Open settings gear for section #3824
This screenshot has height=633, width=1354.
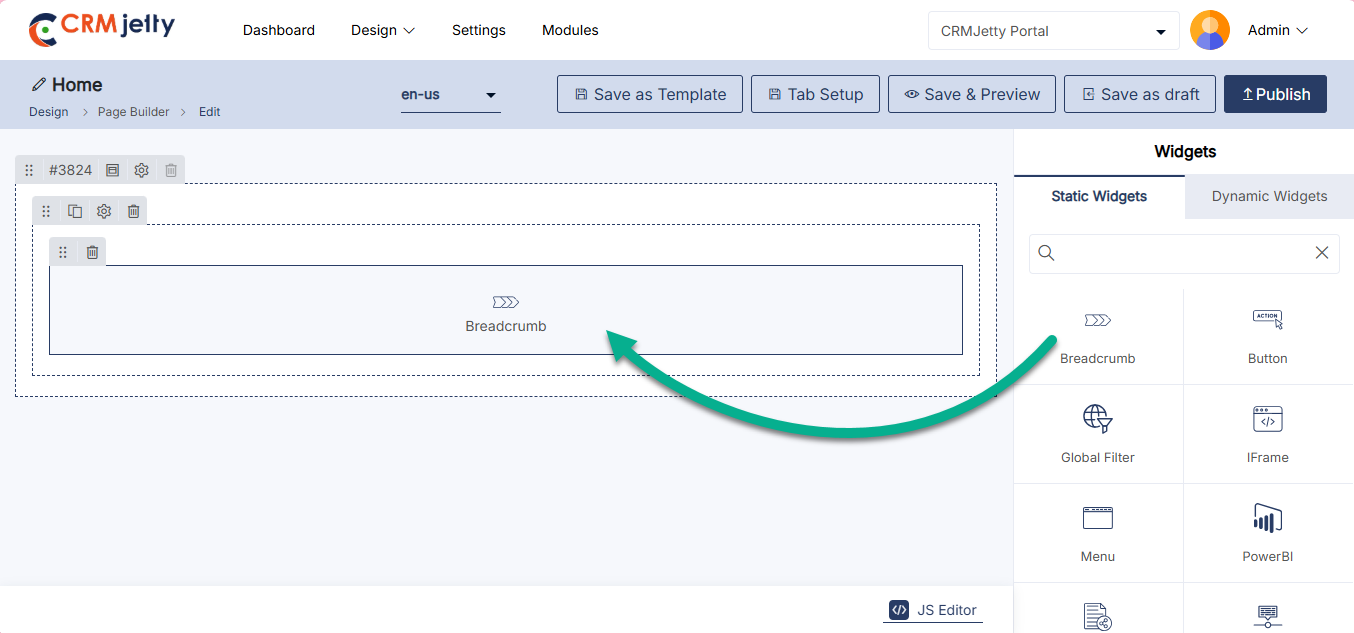142,170
